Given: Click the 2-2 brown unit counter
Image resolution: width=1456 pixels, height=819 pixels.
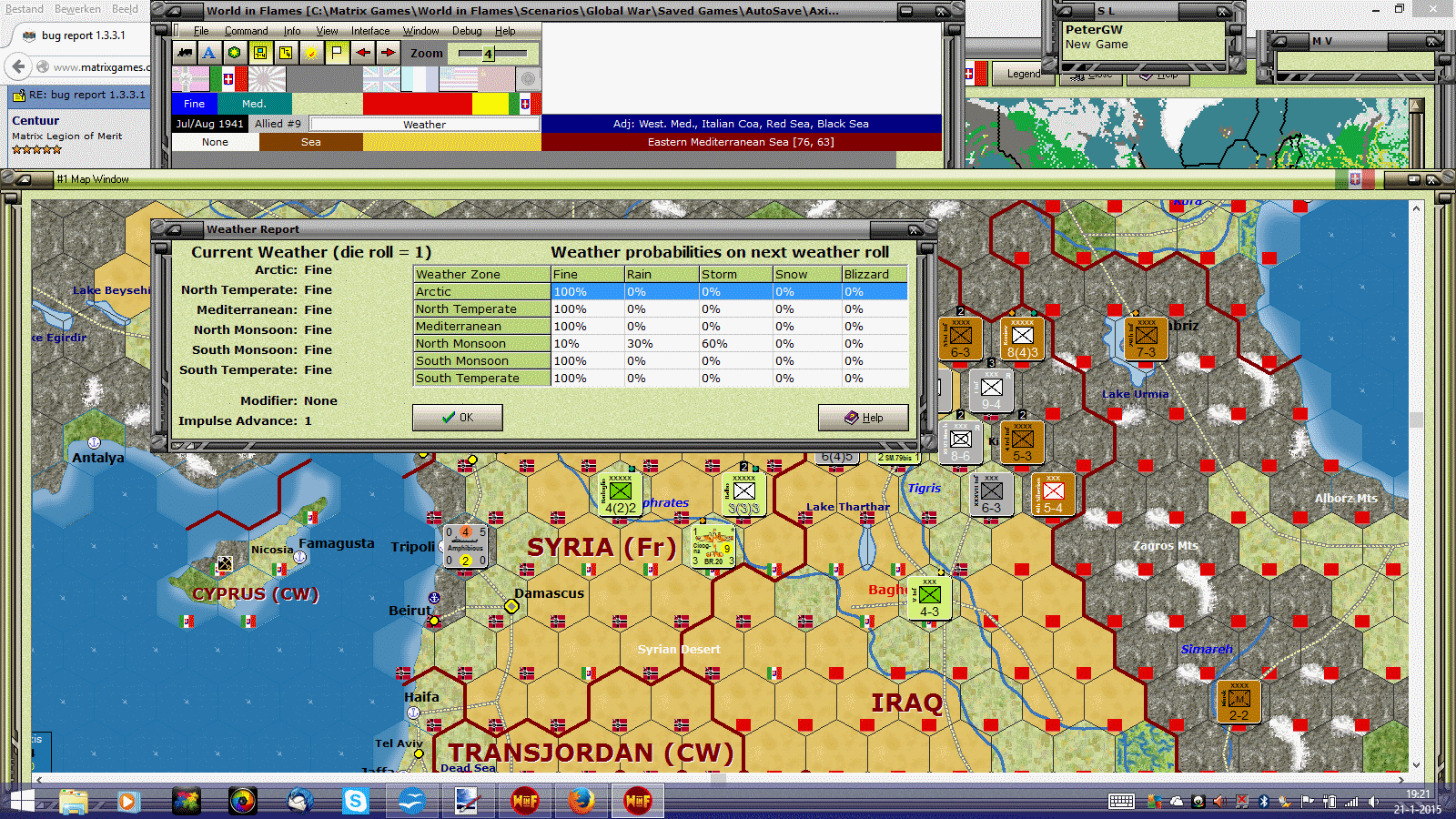Looking at the screenshot, I should point(1239,702).
